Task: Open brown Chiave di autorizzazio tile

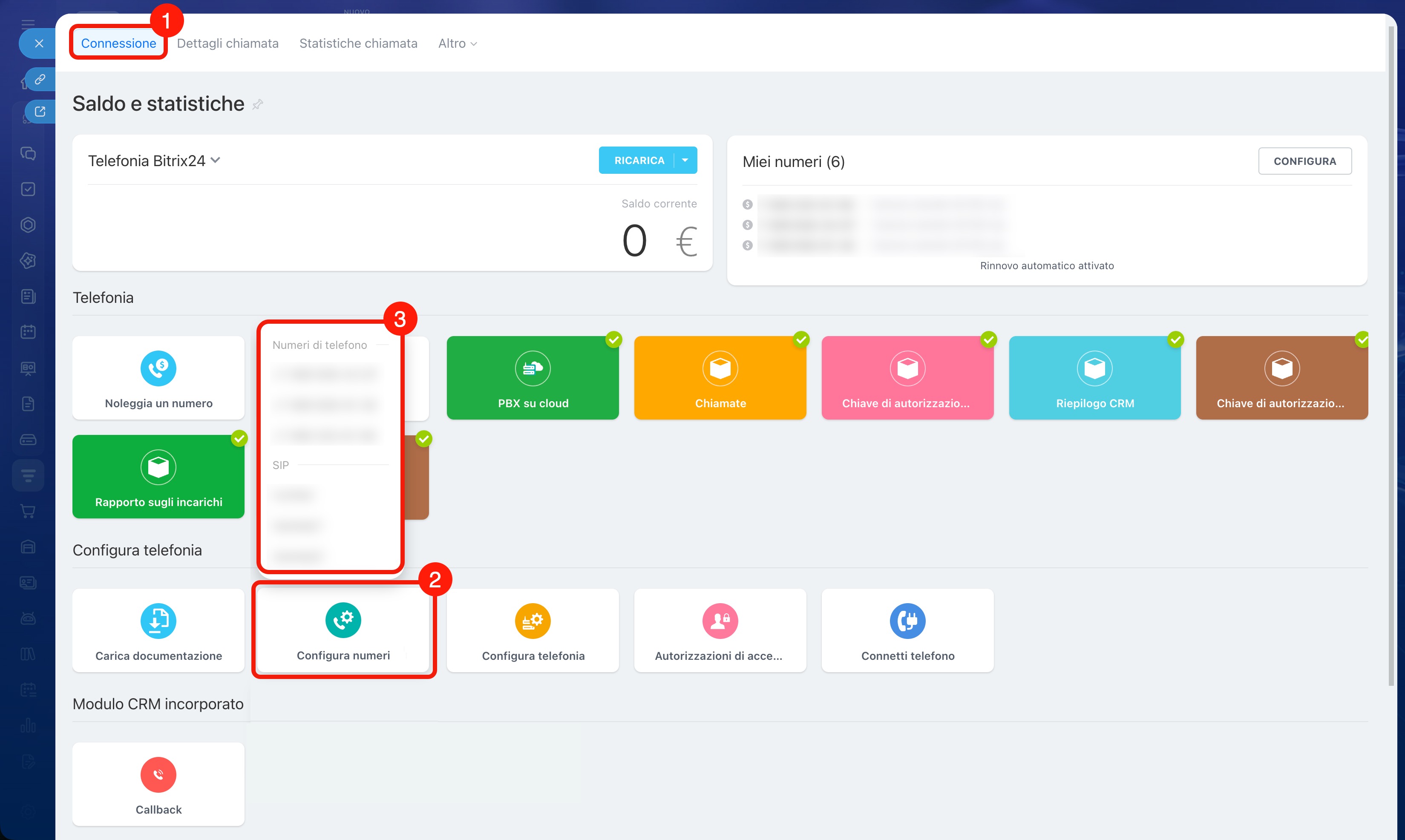Action: point(1282,377)
